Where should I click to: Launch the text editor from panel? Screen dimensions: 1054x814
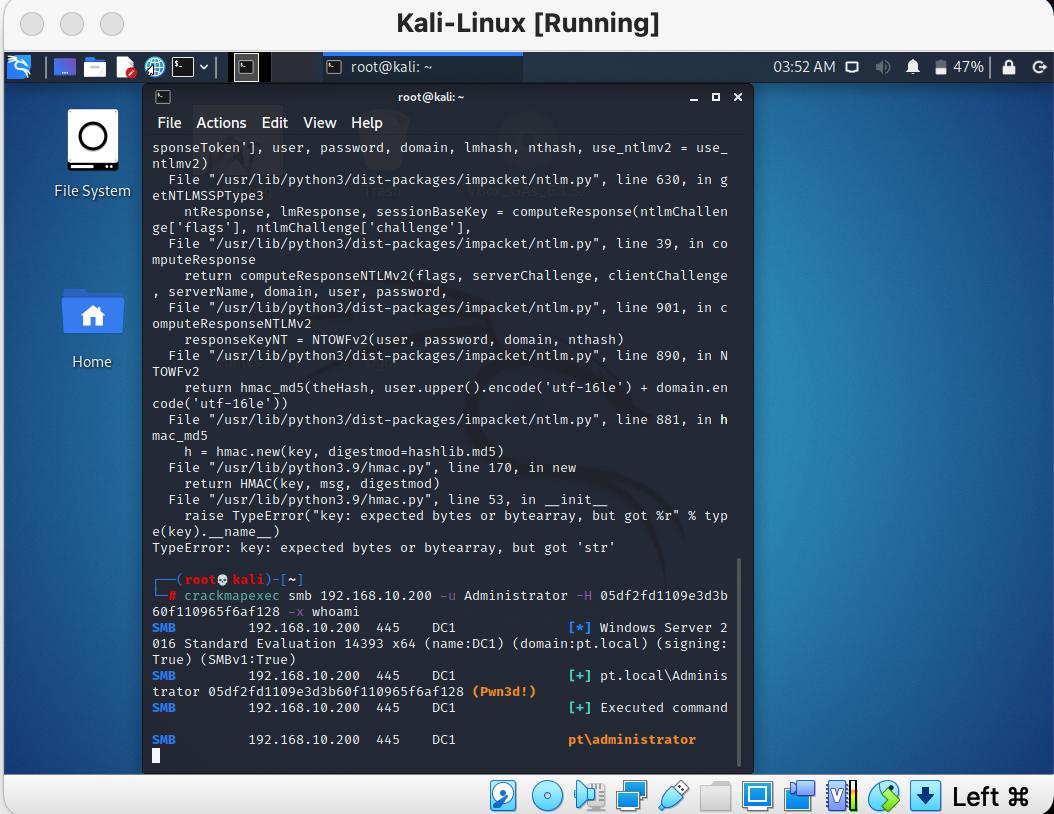(x=126, y=67)
